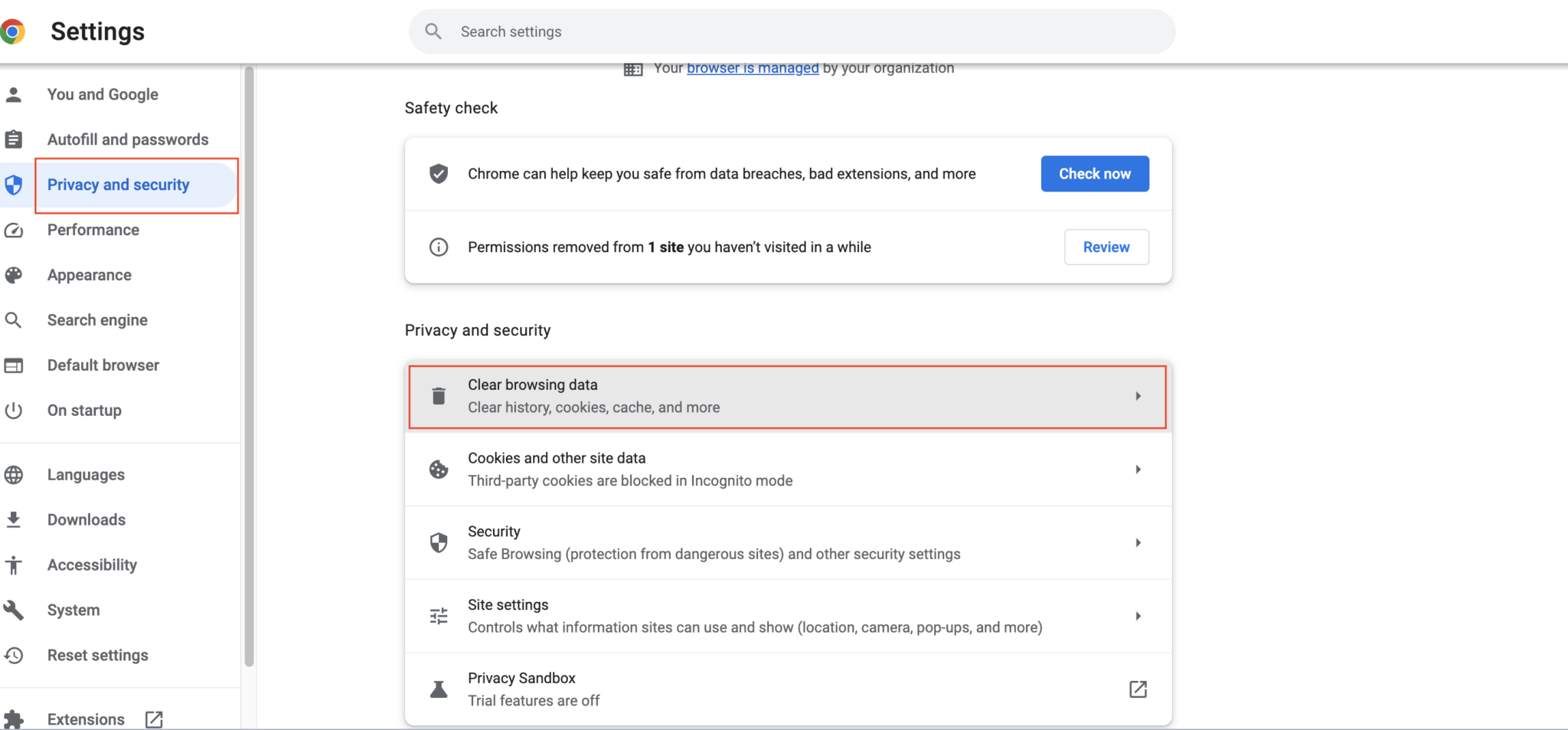Click the sliders icon for Site settings
Screen dimensions: 1568x730
click(439, 616)
